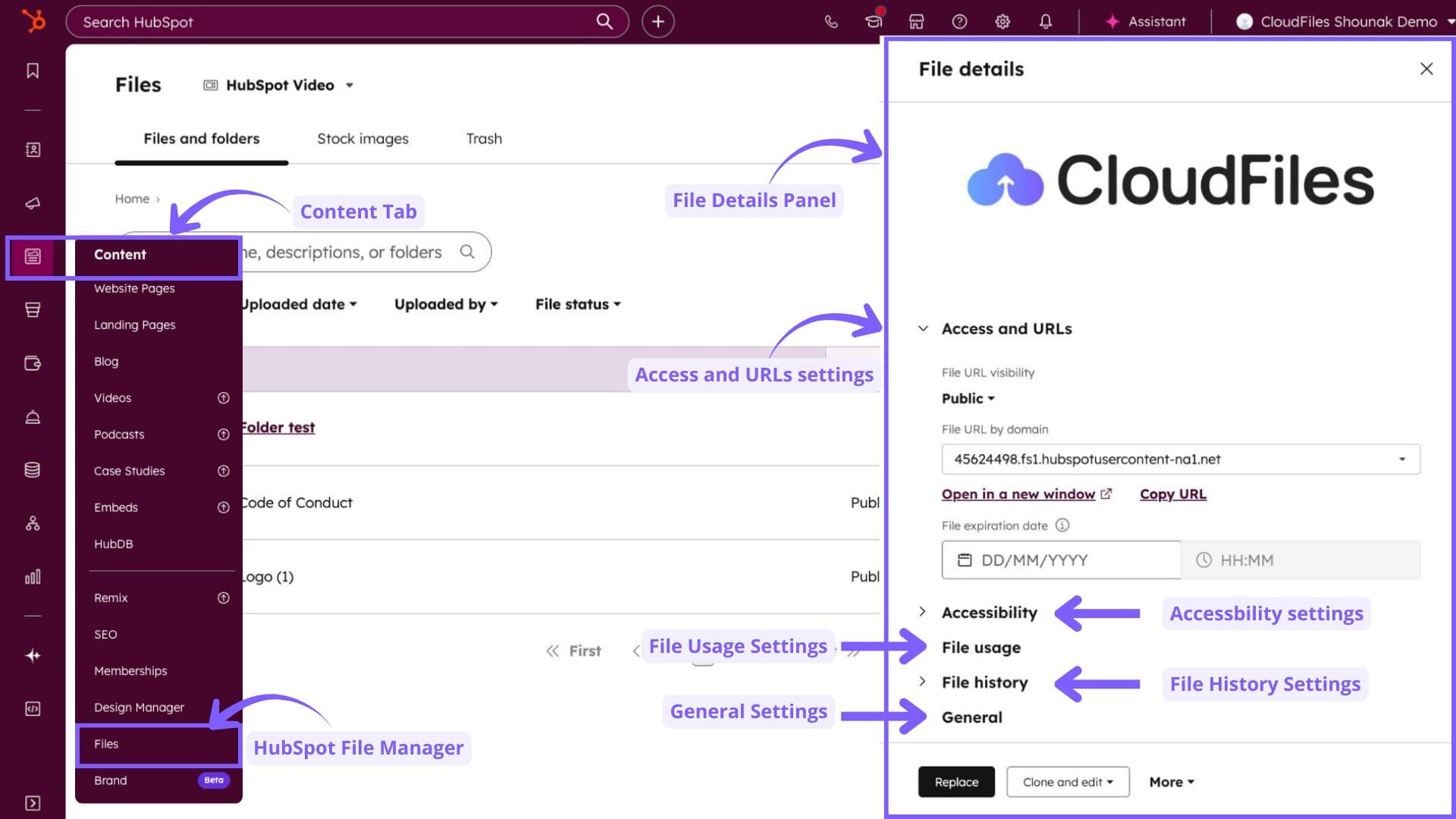The image size is (1456, 819).
Task: Launch Breeze AI sparkle icon in sidebar
Action: (x=33, y=655)
